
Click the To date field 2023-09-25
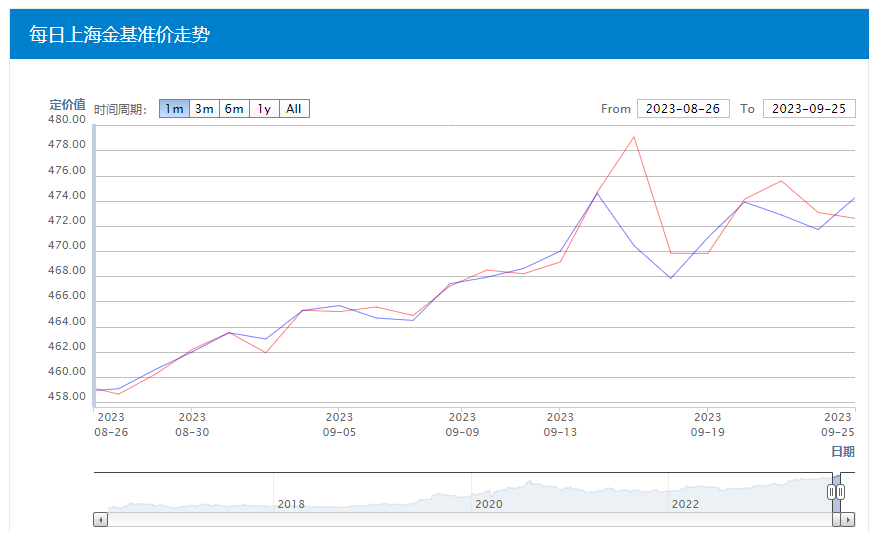[x=809, y=109]
